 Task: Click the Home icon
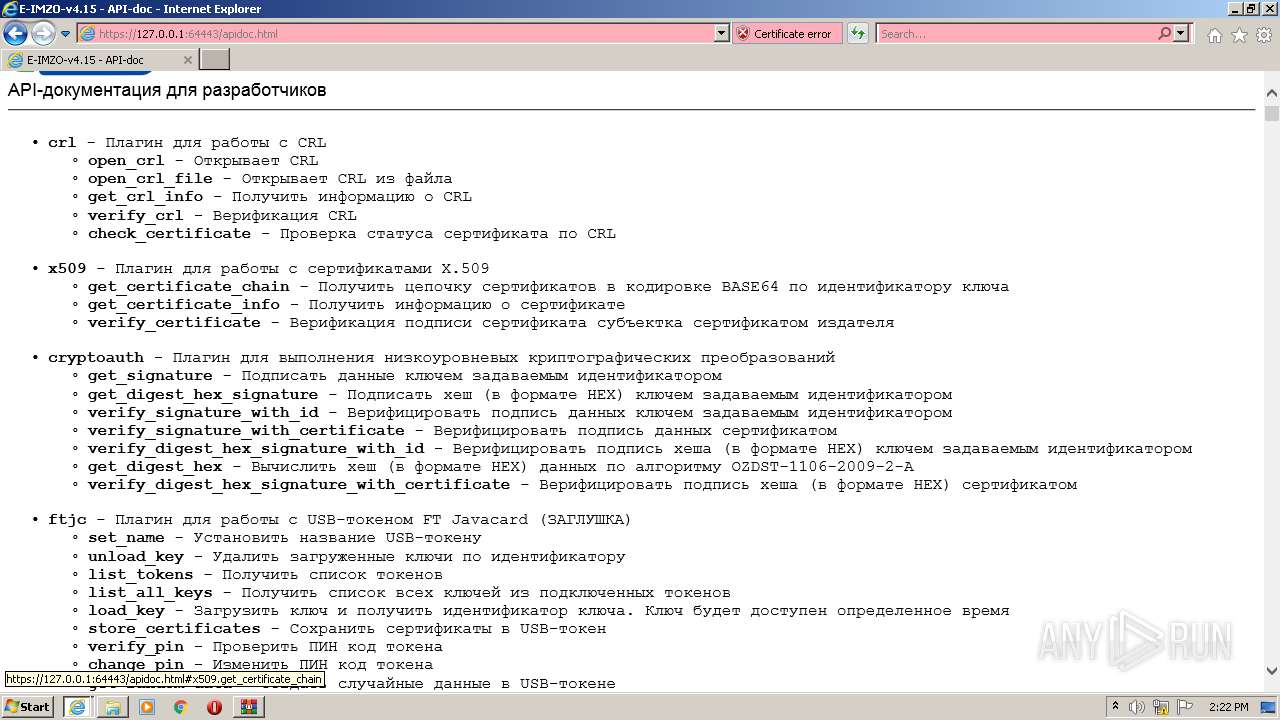coord(1214,35)
